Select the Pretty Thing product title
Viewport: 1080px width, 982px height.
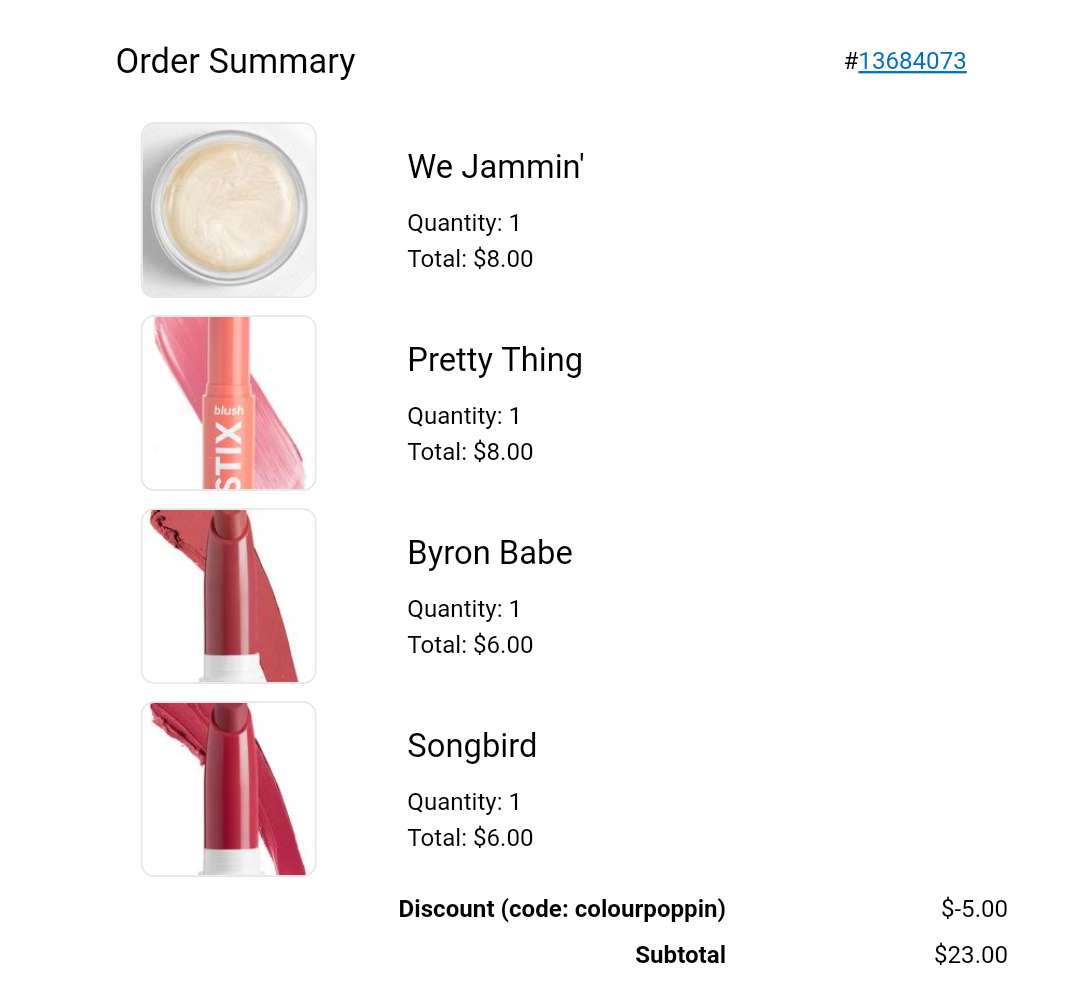click(495, 360)
